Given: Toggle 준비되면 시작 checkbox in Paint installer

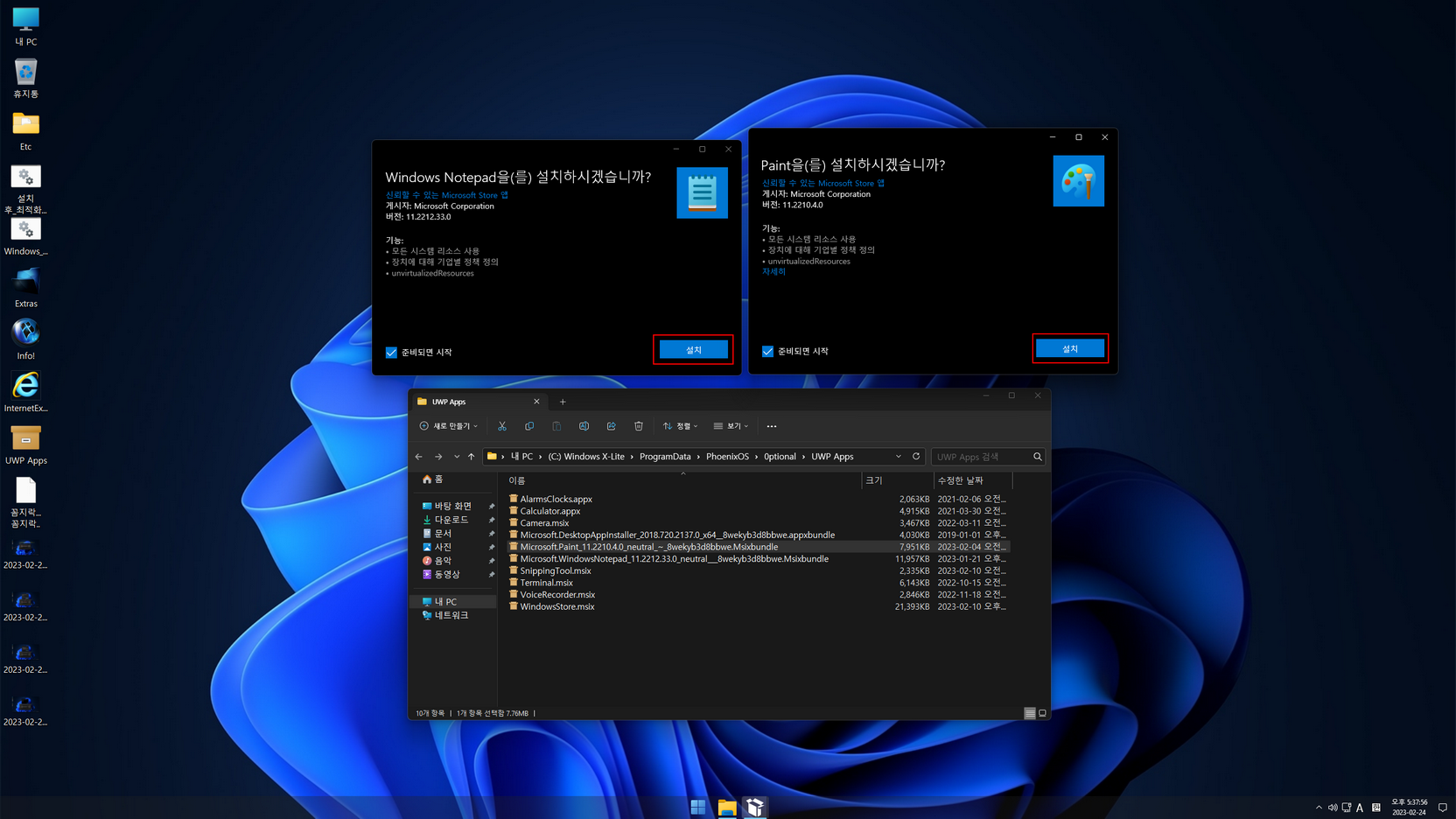Looking at the screenshot, I should click(767, 352).
